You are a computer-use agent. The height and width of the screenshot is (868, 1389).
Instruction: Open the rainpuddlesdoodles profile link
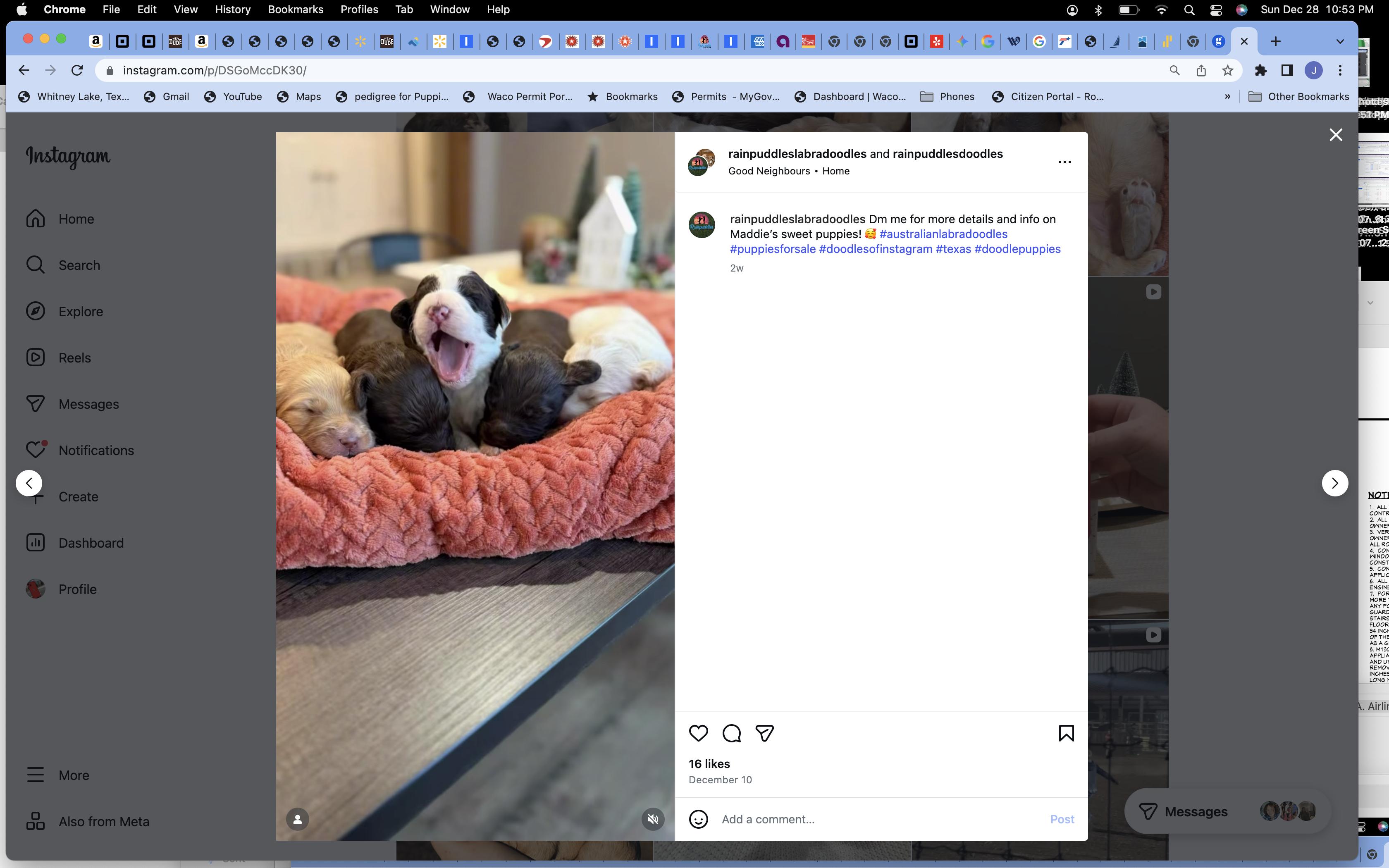[x=947, y=154]
